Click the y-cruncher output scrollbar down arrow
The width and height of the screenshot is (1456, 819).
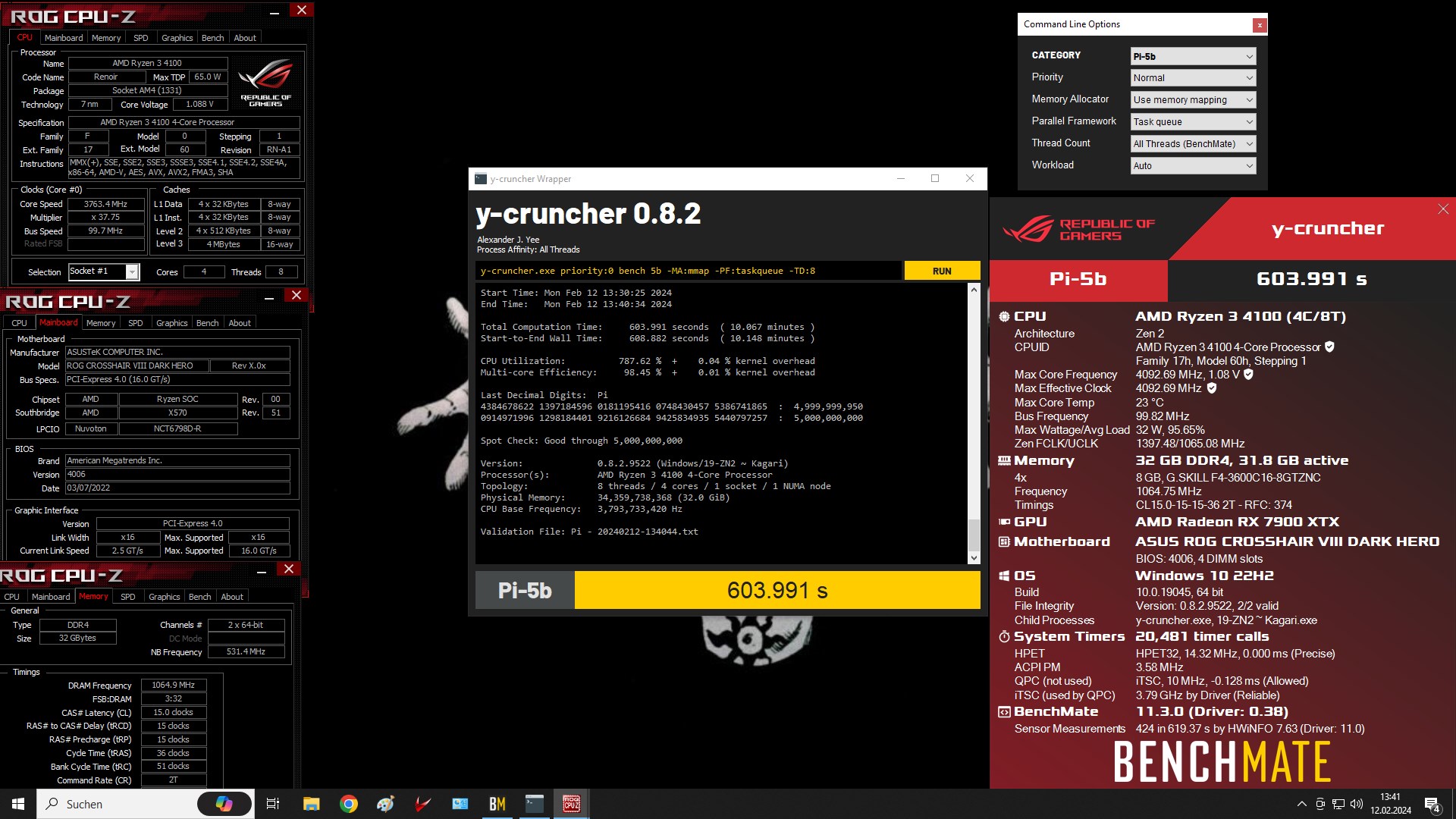coord(974,558)
